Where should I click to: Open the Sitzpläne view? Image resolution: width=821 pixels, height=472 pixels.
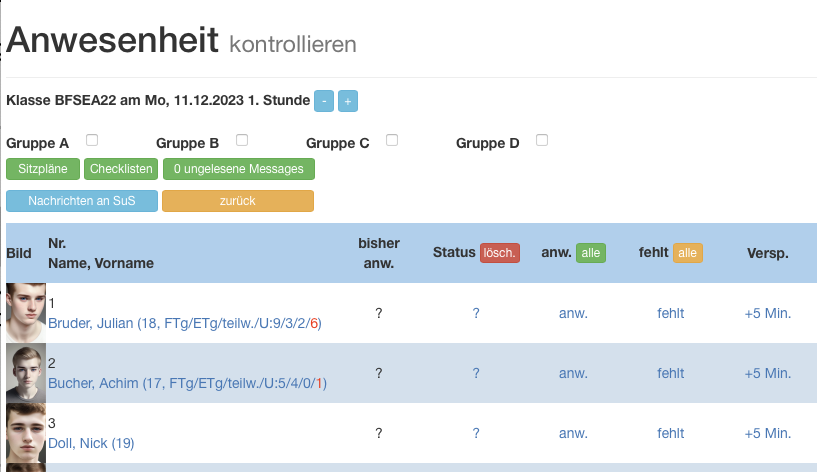43,169
